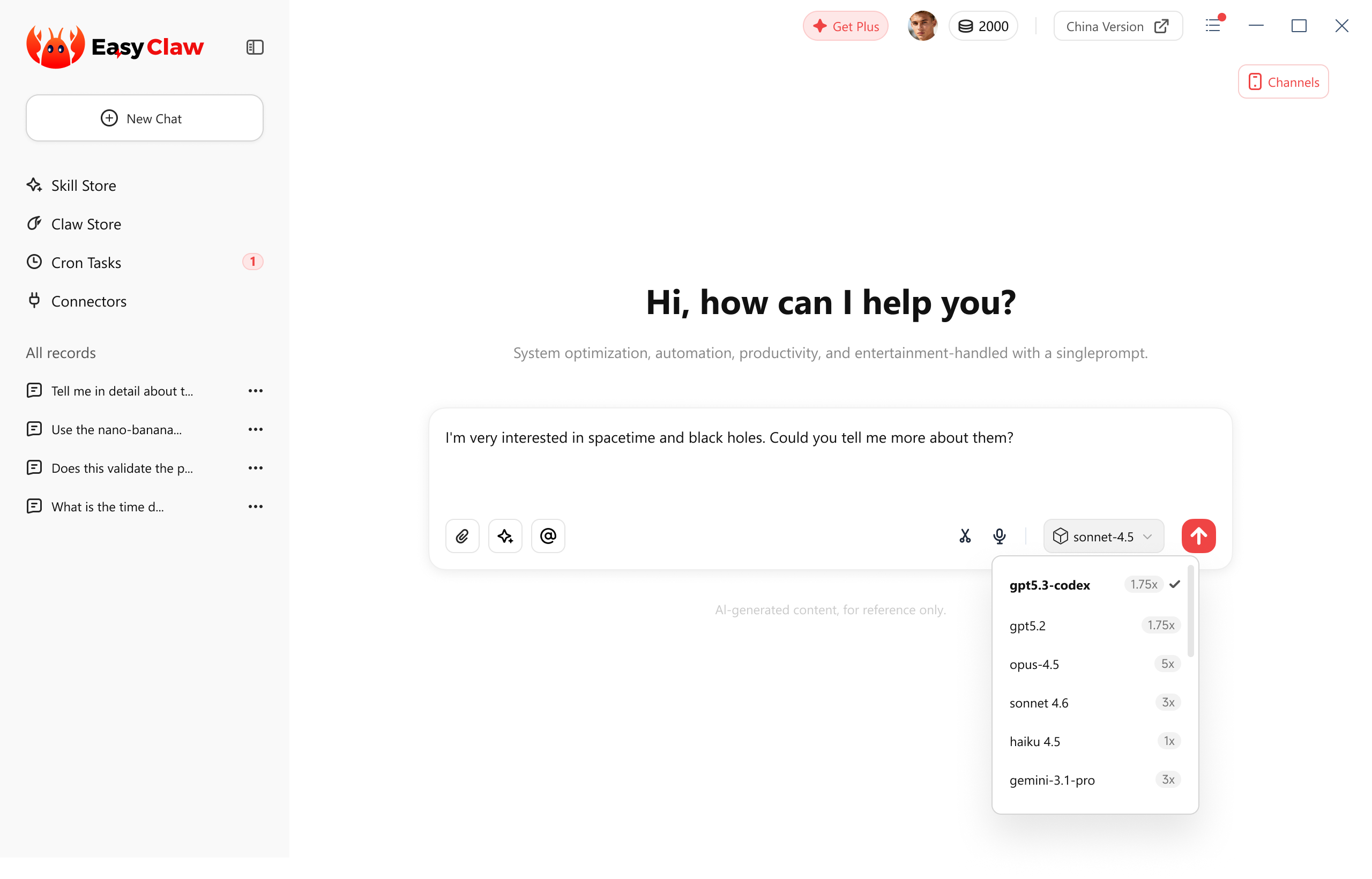Open options for 'Tell me in detail' record
The width and height of the screenshot is (1372, 879).
(x=256, y=391)
